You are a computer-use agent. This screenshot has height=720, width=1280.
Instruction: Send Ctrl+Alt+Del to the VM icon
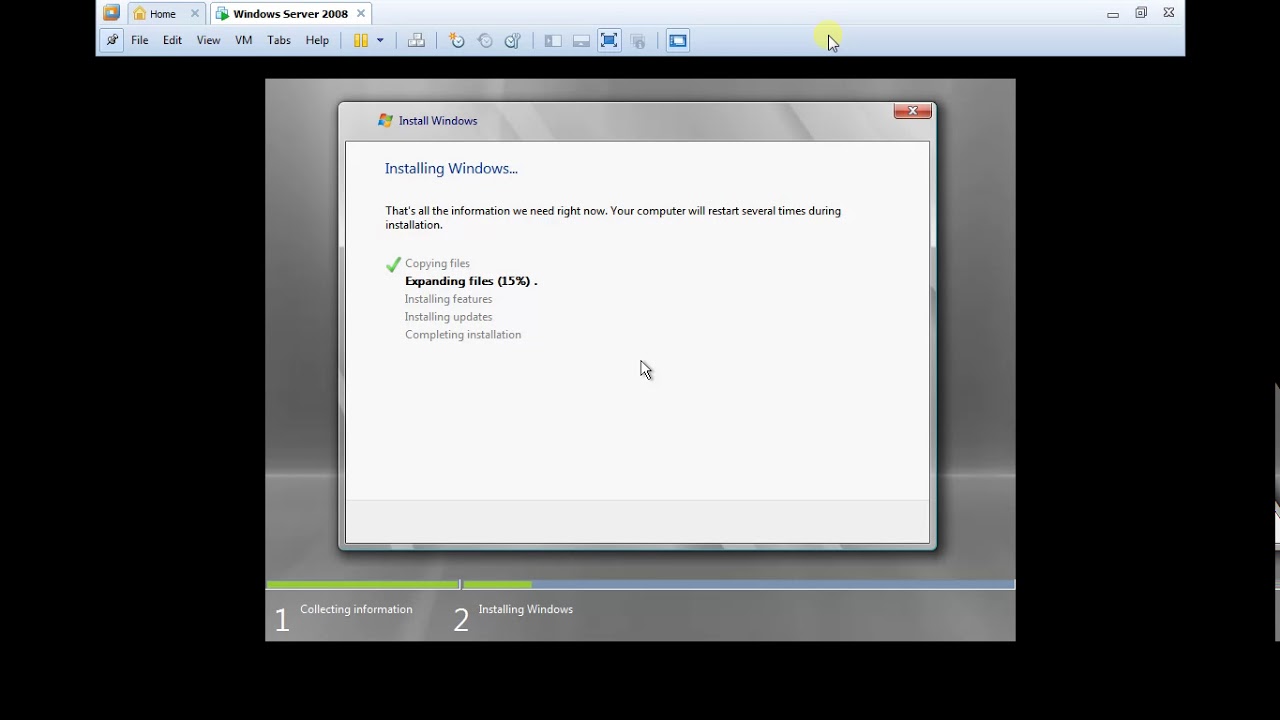tap(417, 41)
